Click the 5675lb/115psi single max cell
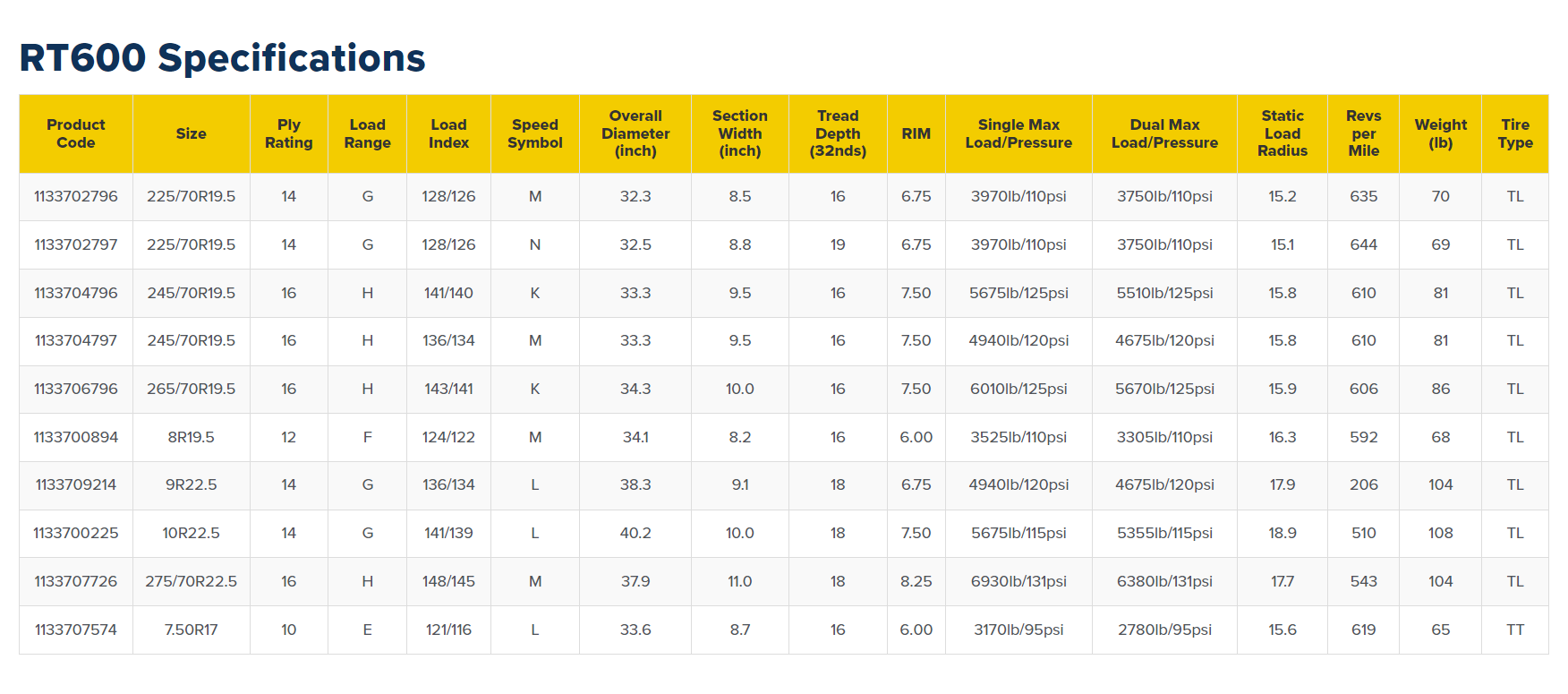The width and height of the screenshot is (1568, 694). tap(1018, 533)
